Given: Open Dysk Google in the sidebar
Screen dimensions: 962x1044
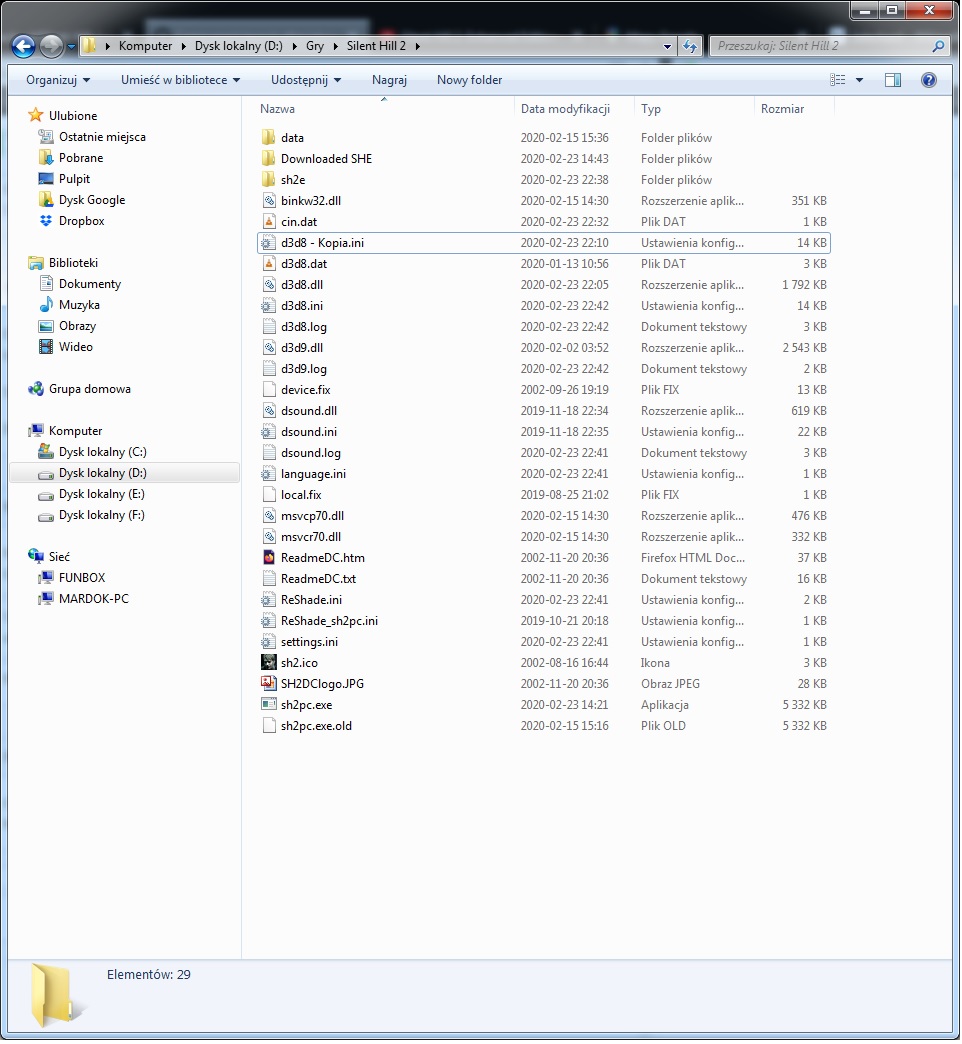Looking at the screenshot, I should [x=92, y=200].
